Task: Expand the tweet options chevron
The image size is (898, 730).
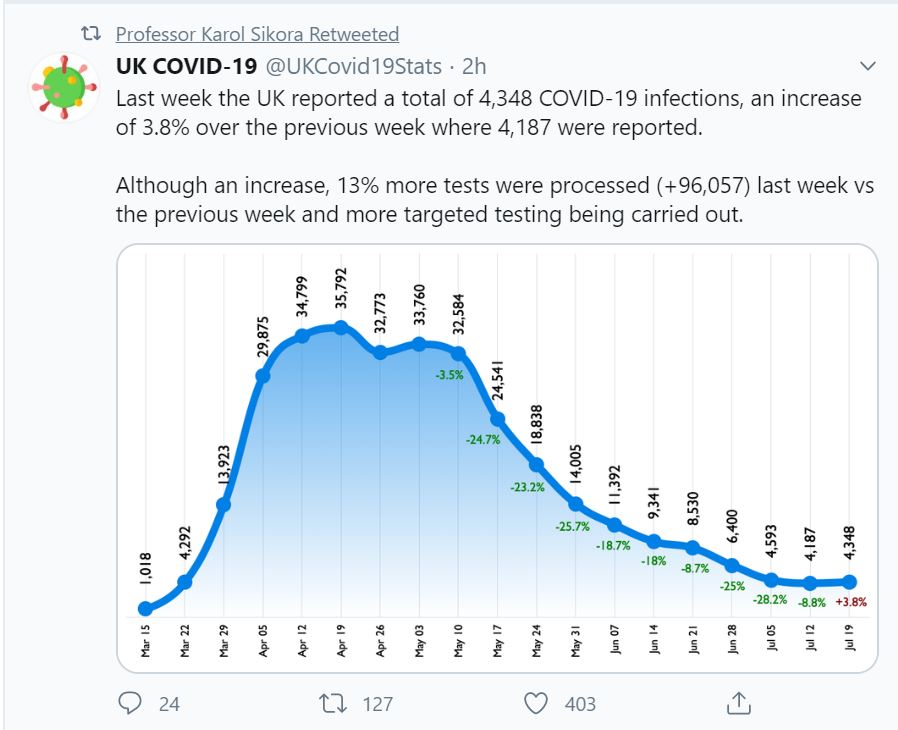Action: pos(867,66)
